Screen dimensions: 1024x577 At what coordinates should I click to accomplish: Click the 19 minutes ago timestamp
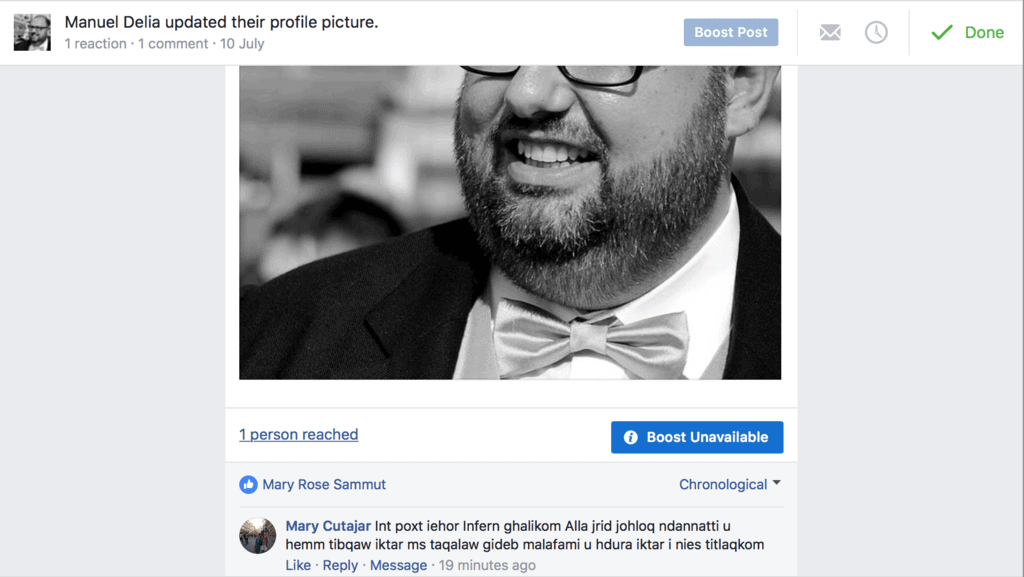(x=487, y=565)
